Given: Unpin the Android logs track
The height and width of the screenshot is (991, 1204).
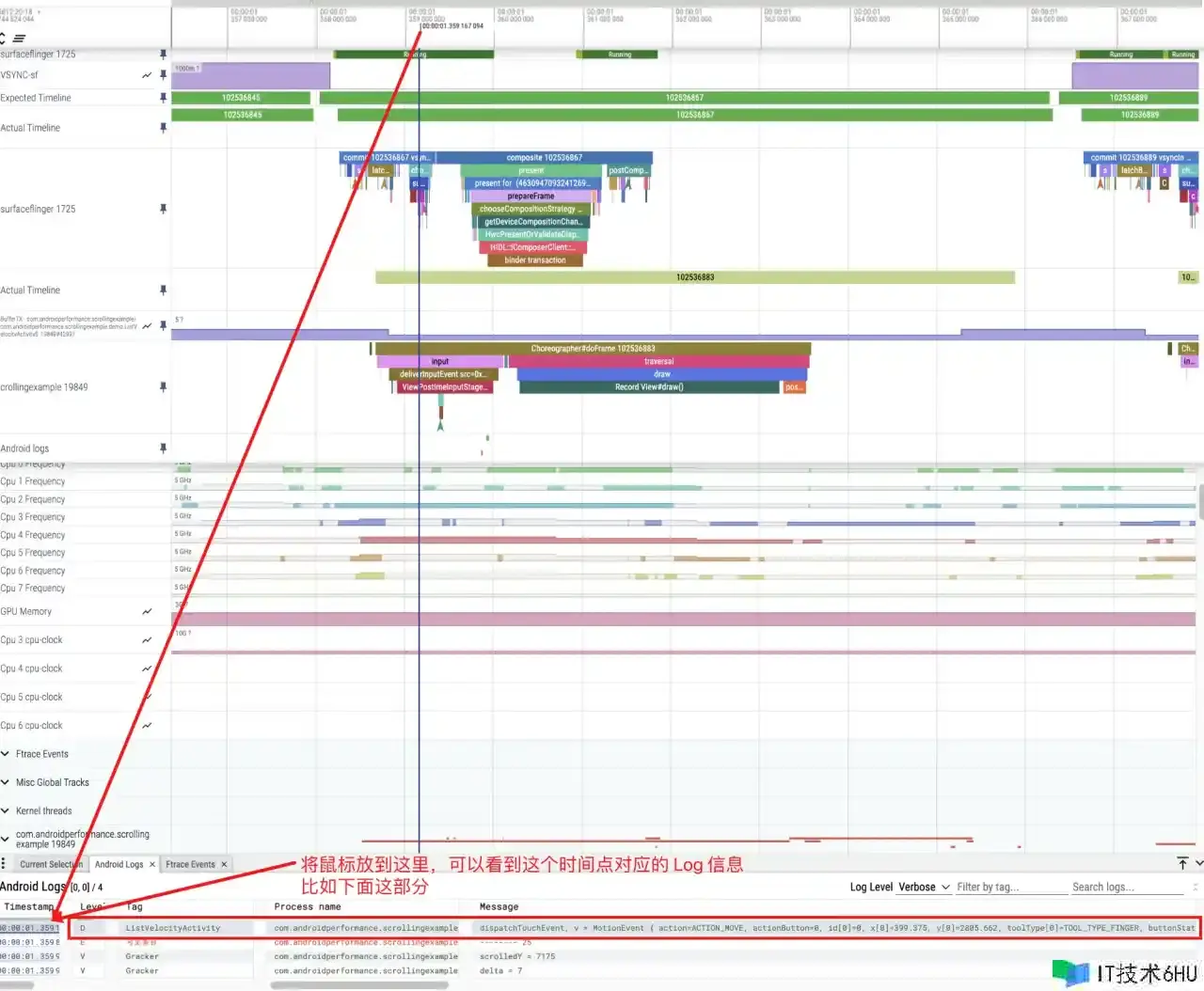Looking at the screenshot, I should pyautogui.click(x=164, y=448).
